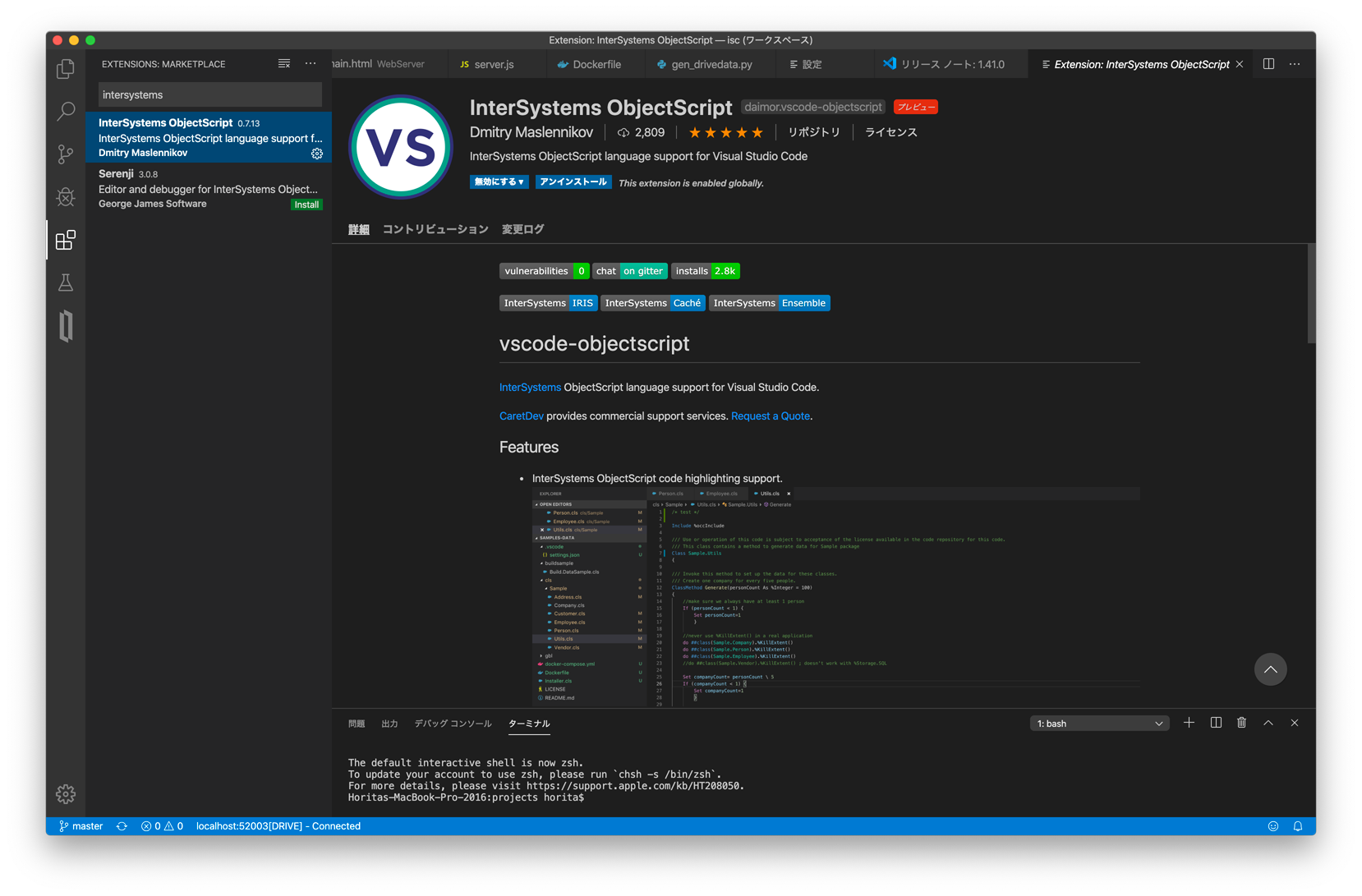Image resolution: width=1362 pixels, height=896 pixels.
Task: Open the コントリビューション tab
Action: 435,229
